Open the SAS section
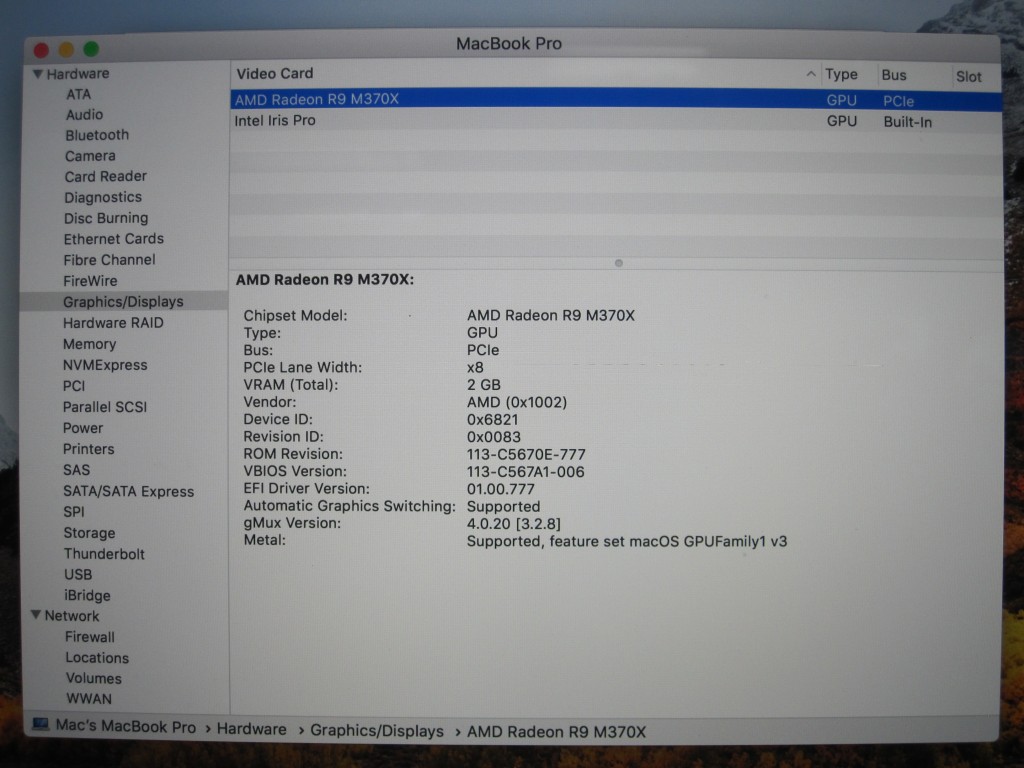The image size is (1024, 768). 76,470
